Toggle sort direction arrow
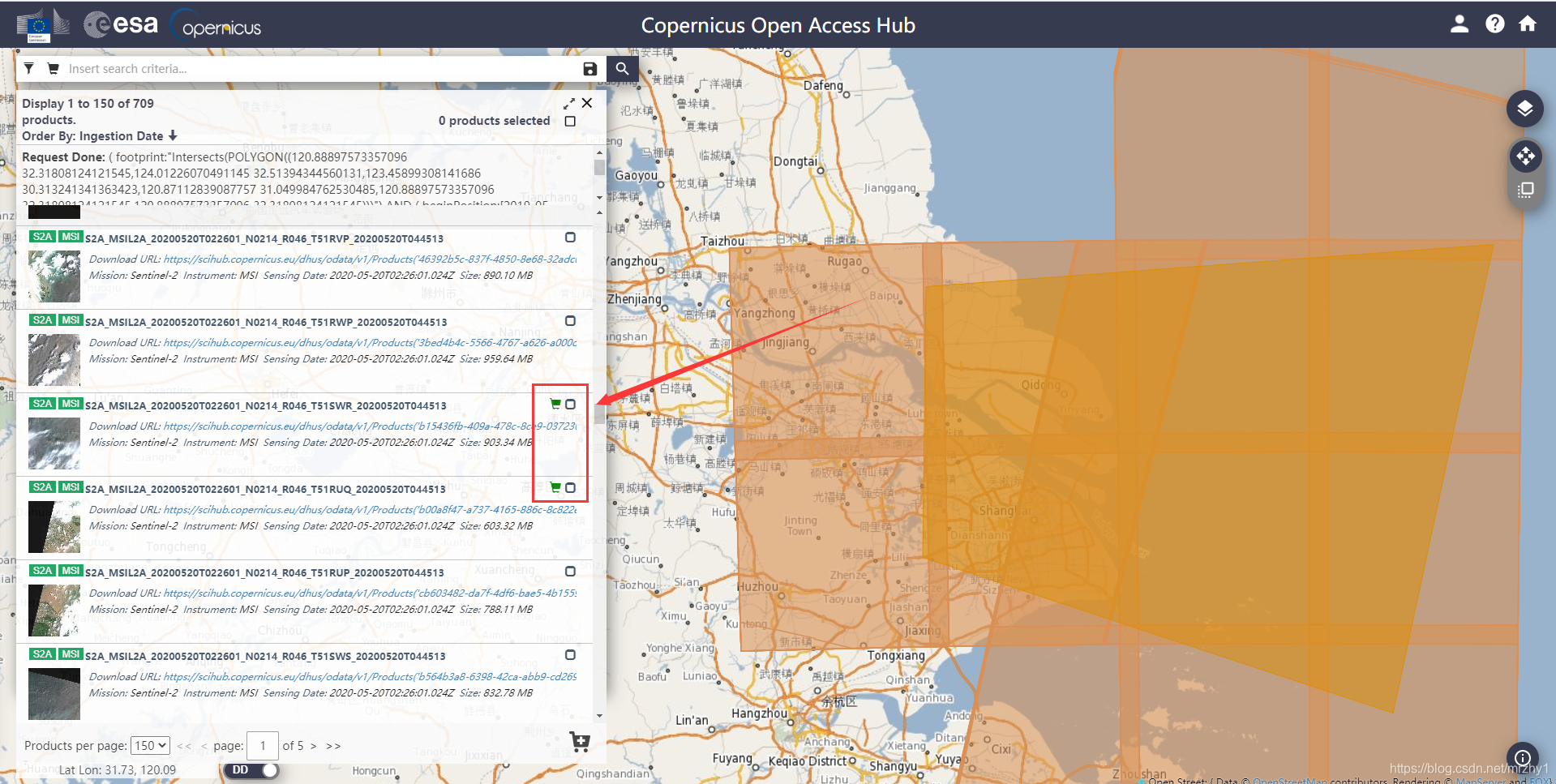This screenshot has width=1556, height=784. coord(173,136)
